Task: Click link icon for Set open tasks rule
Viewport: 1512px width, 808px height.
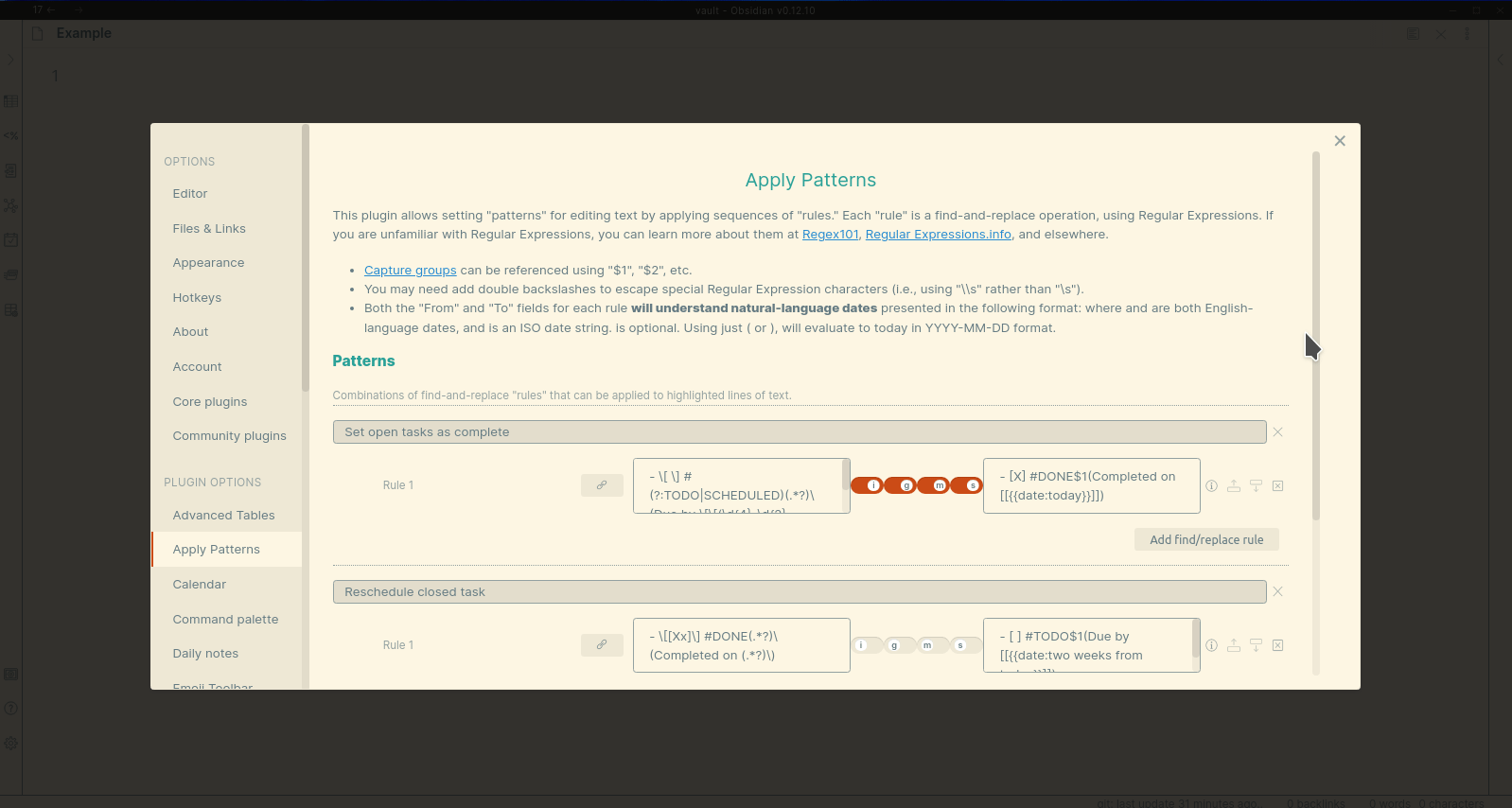Action: coord(602,485)
